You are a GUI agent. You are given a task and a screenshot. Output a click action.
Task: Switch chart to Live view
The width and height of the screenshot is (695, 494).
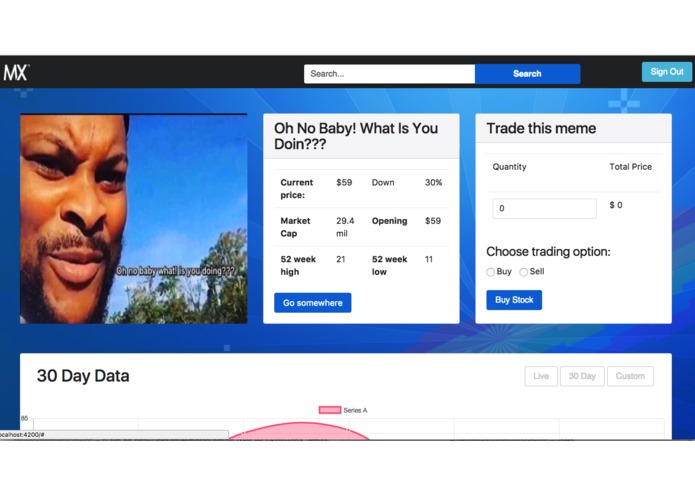[541, 376]
